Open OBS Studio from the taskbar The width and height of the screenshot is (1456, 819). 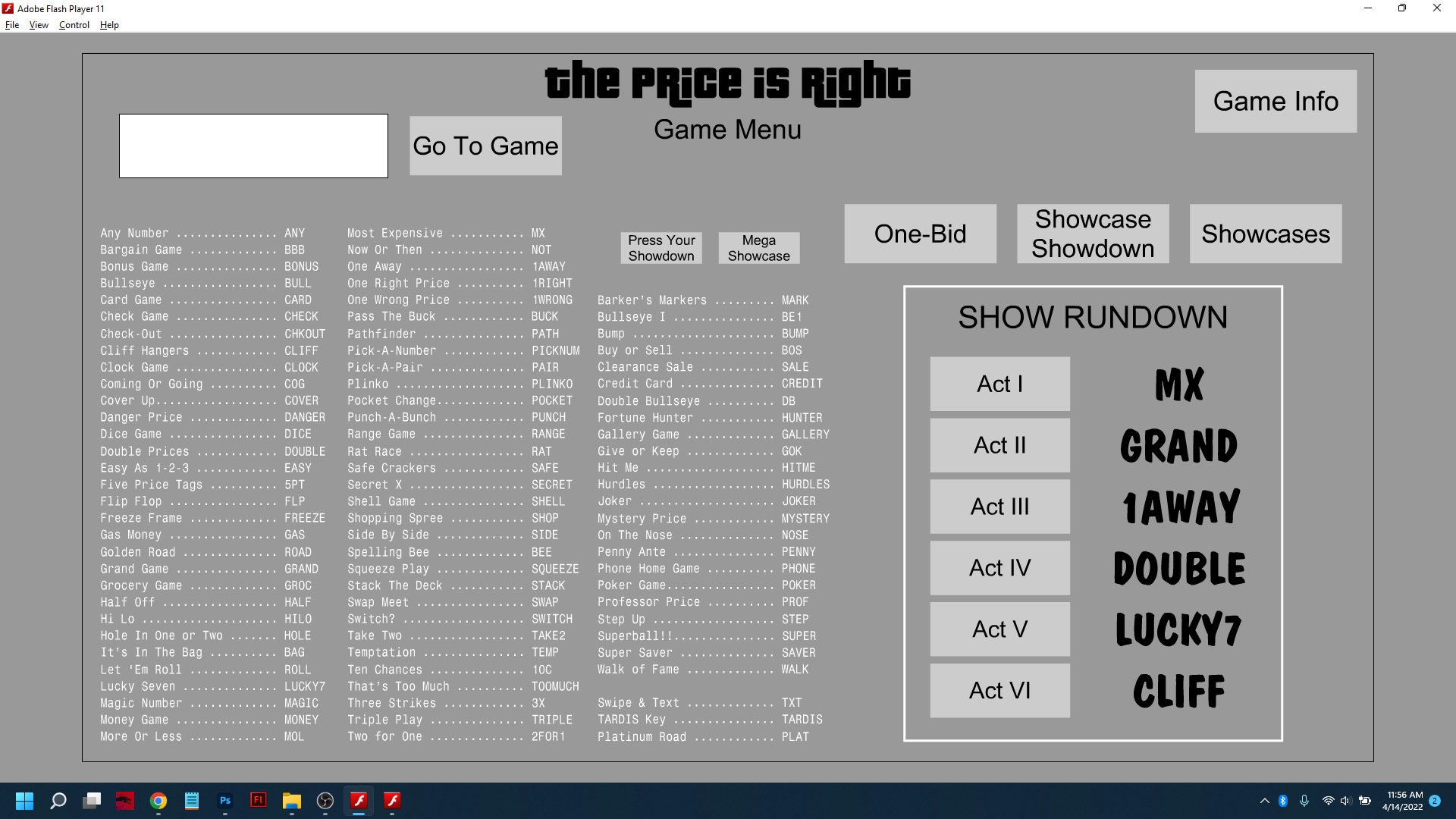325,801
